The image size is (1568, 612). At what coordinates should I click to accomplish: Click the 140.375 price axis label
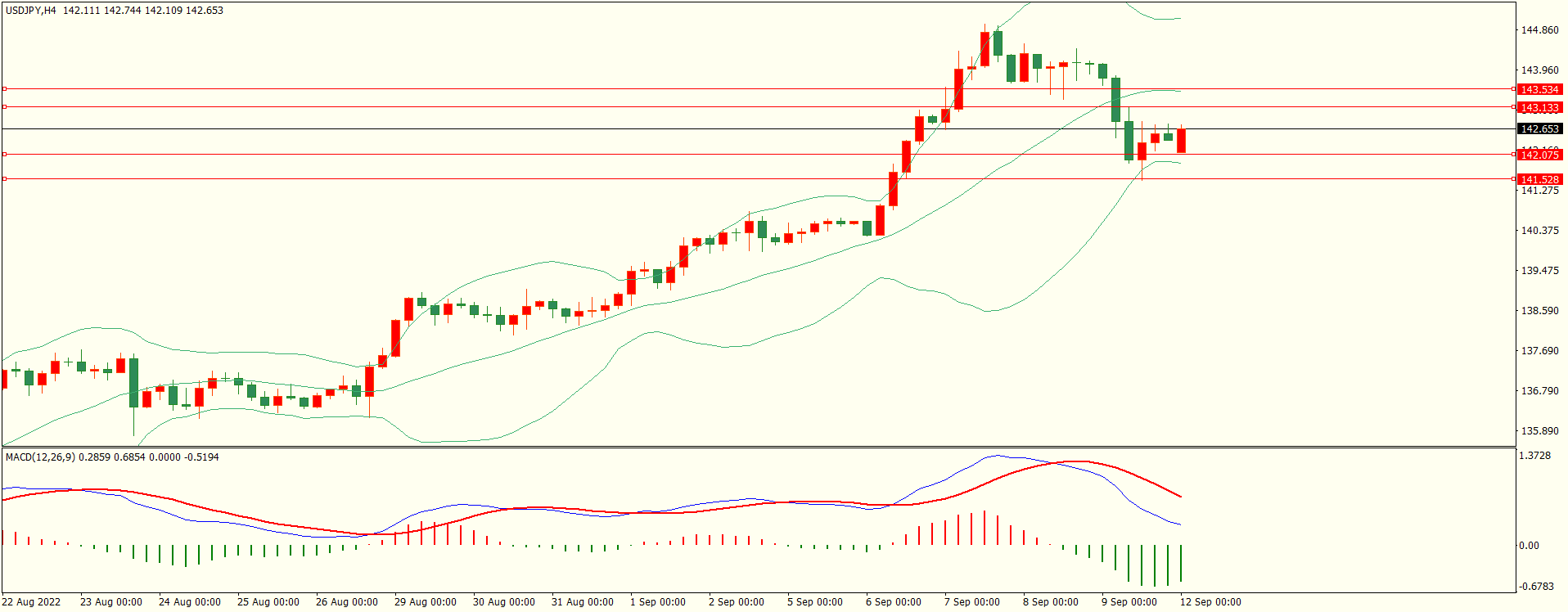coord(1539,231)
